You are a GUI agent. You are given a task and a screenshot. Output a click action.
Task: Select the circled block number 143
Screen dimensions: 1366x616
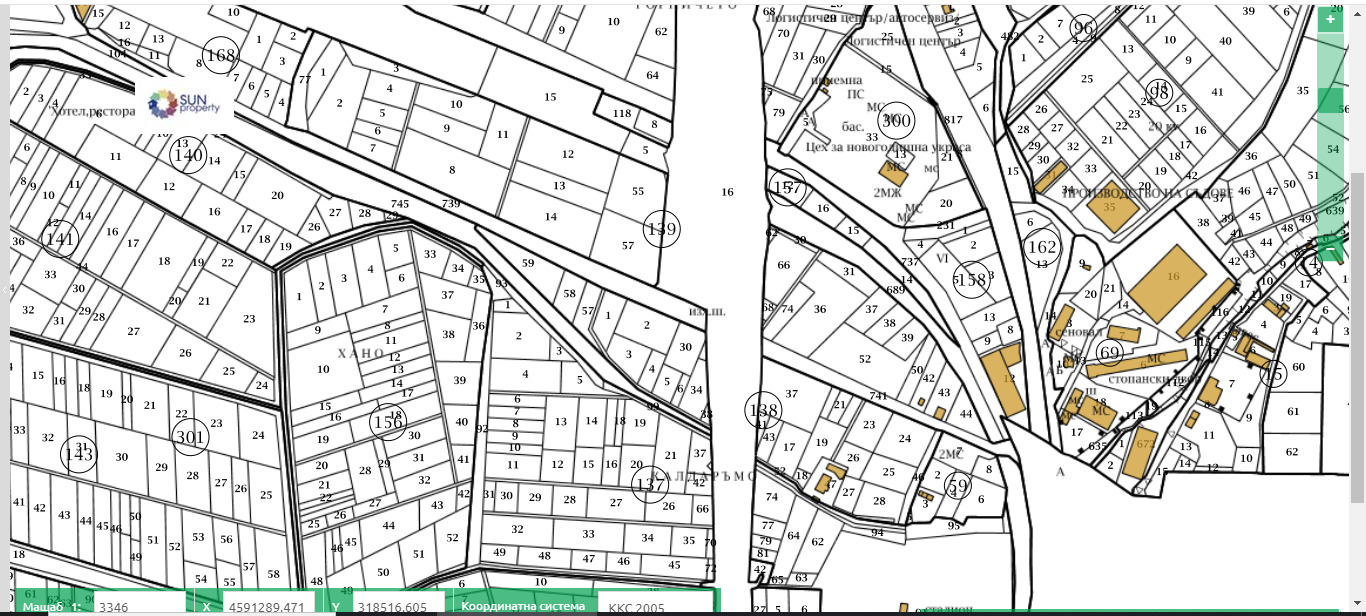(x=79, y=454)
